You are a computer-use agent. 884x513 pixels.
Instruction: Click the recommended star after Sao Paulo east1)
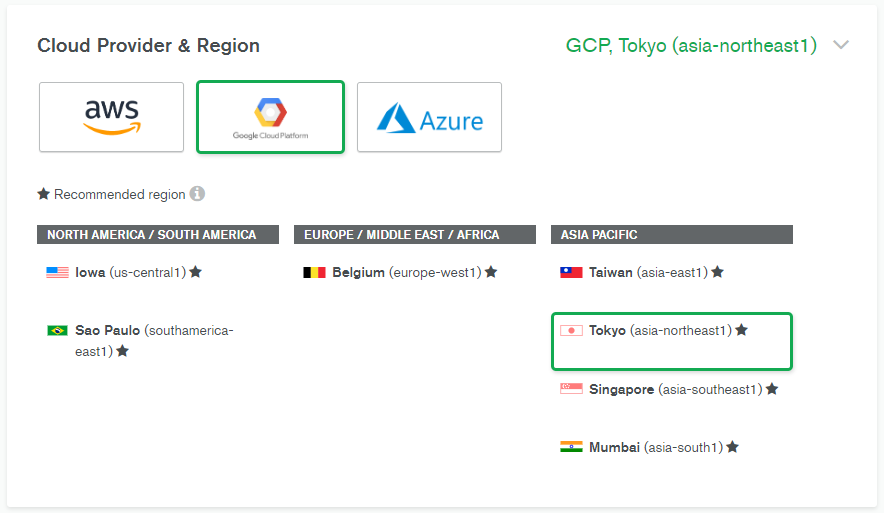point(122,351)
